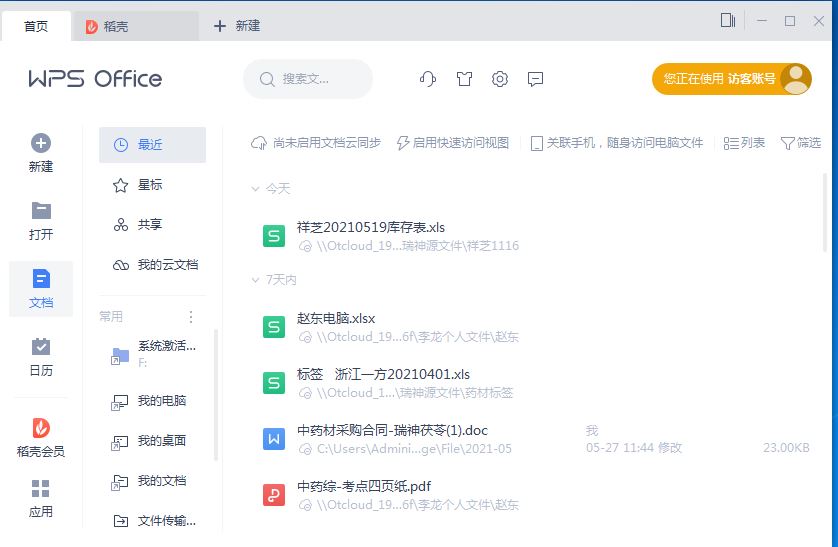Collapse the 7天内 file group

point(255,280)
